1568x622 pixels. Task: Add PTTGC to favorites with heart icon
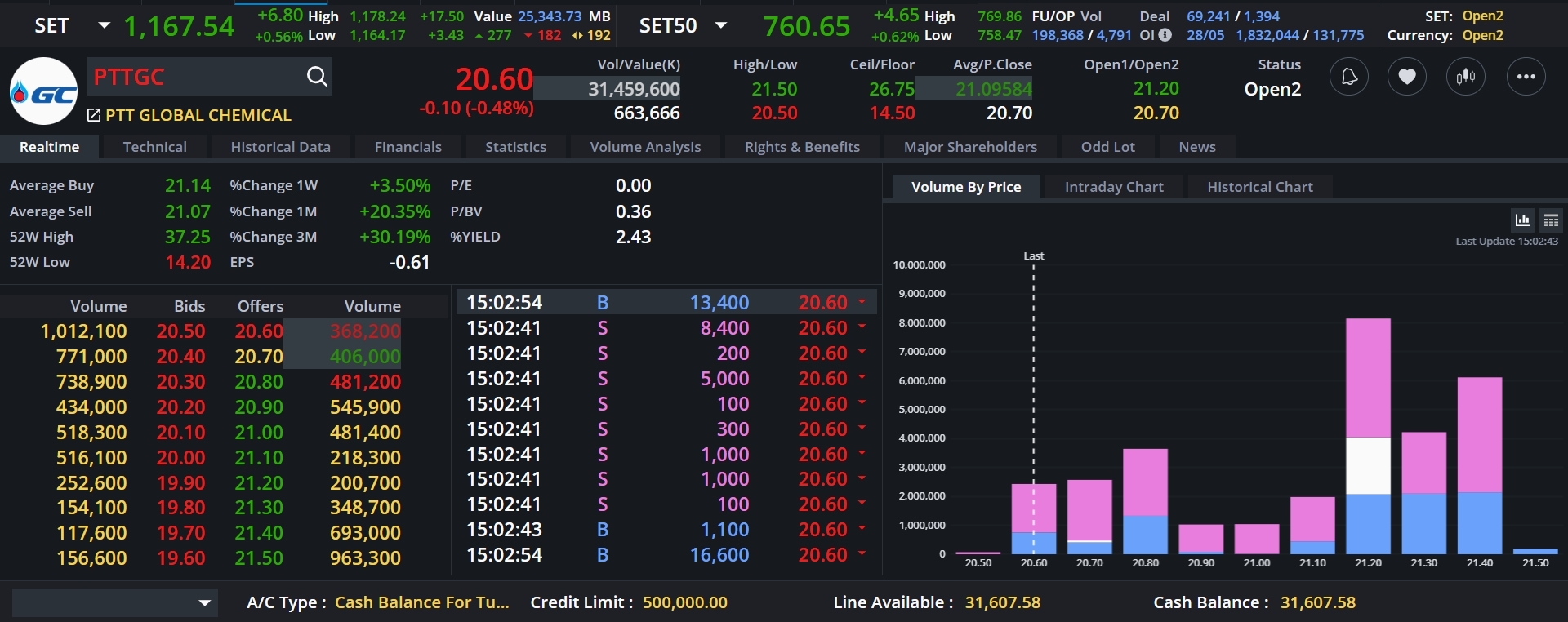[x=1407, y=77]
